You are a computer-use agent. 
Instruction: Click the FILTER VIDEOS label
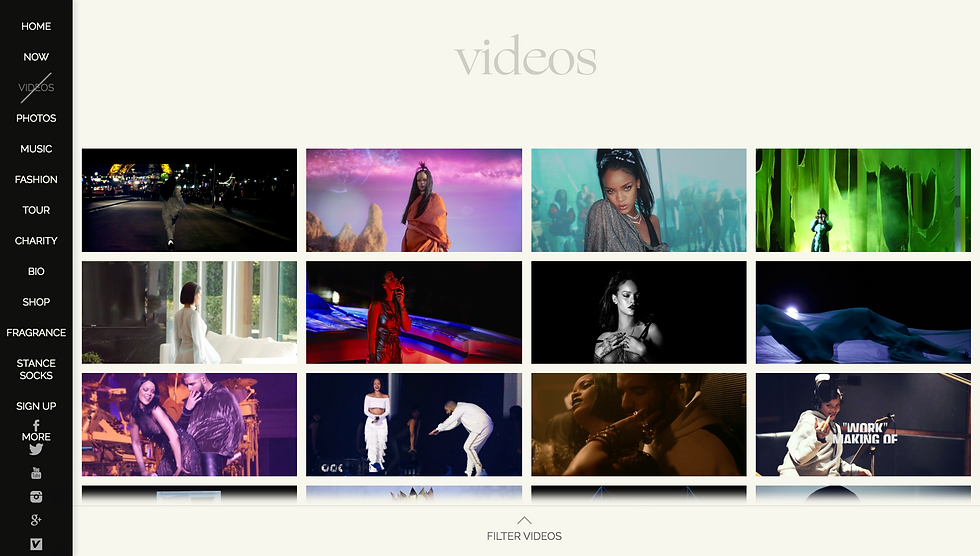[524, 536]
